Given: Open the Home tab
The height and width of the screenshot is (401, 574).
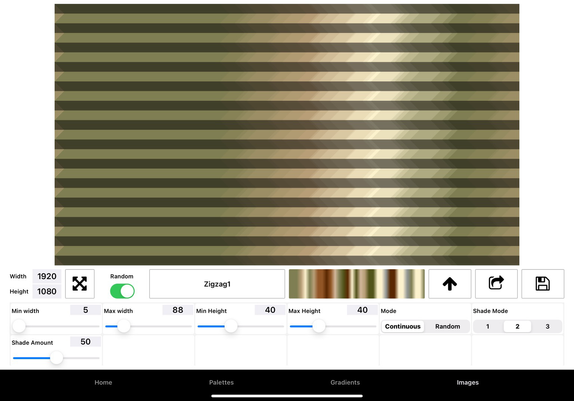Looking at the screenshot, I should [103, 382].
